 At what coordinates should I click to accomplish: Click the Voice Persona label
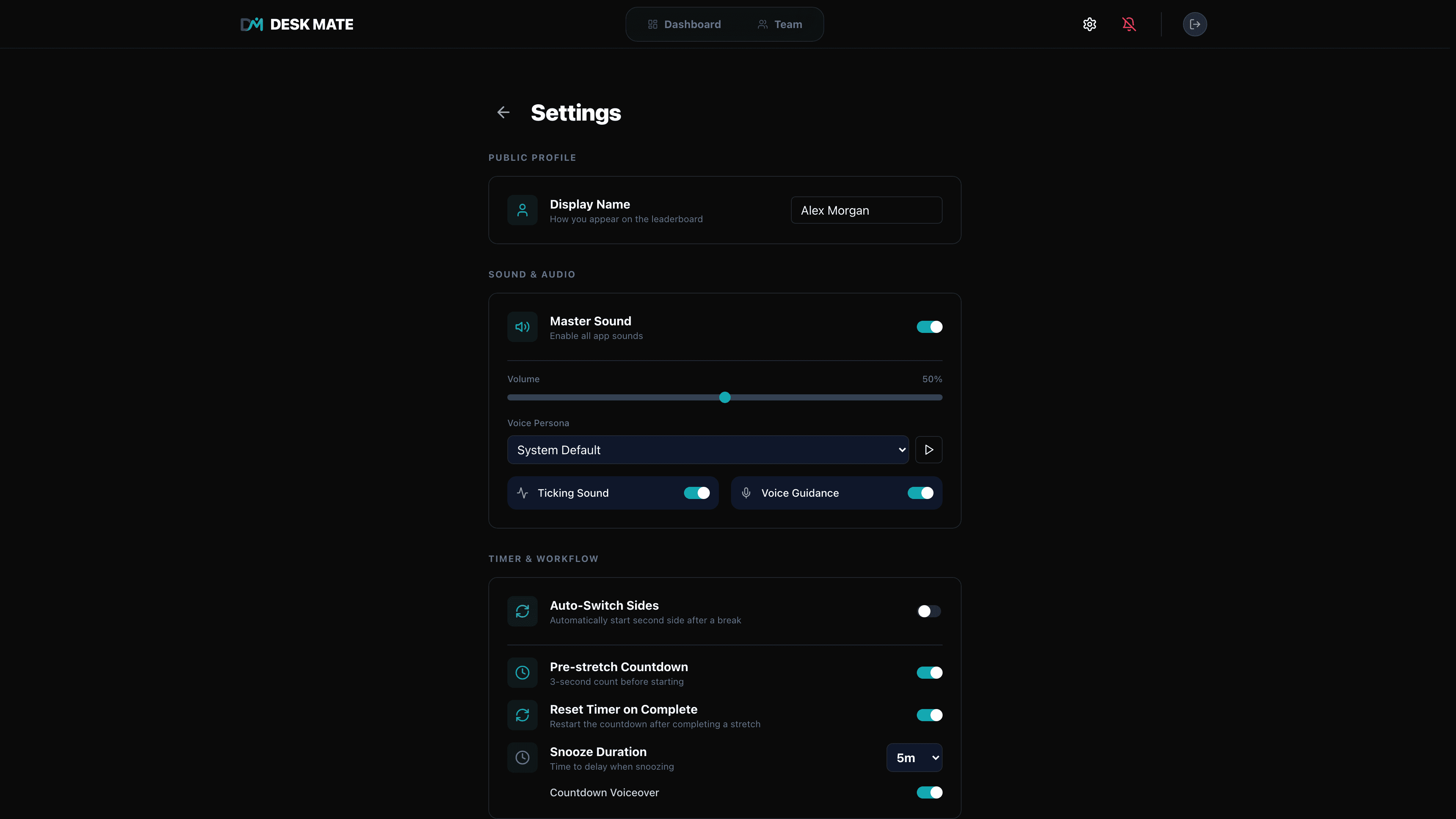[538, 423]
